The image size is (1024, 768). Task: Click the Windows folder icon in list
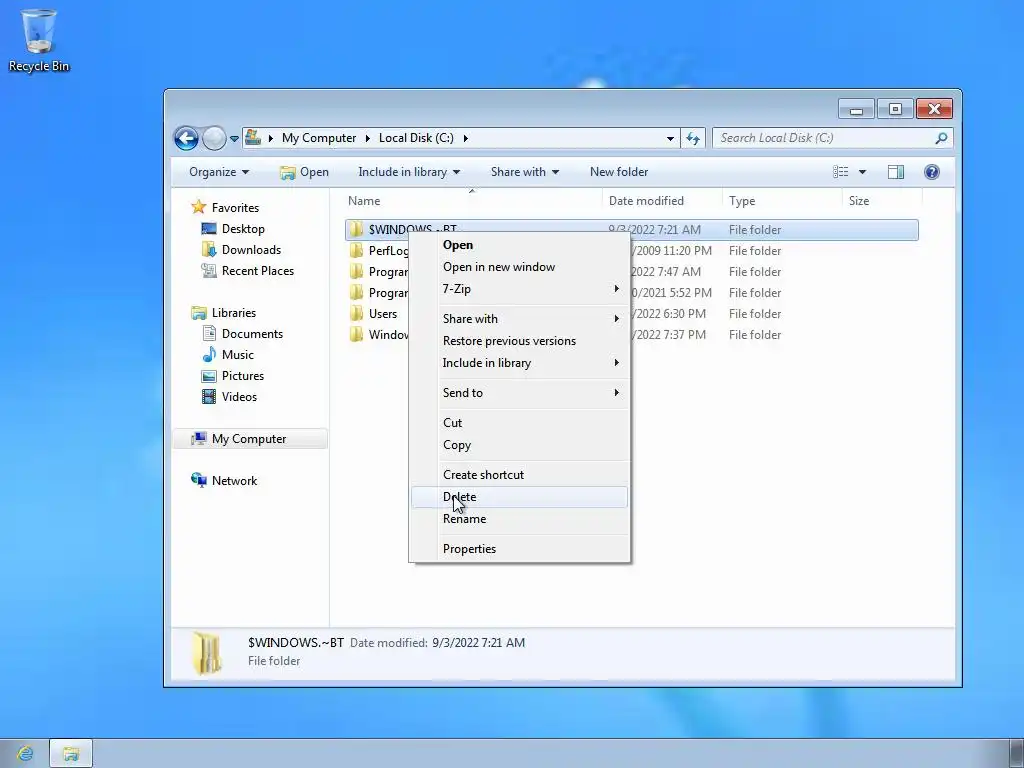356,334
